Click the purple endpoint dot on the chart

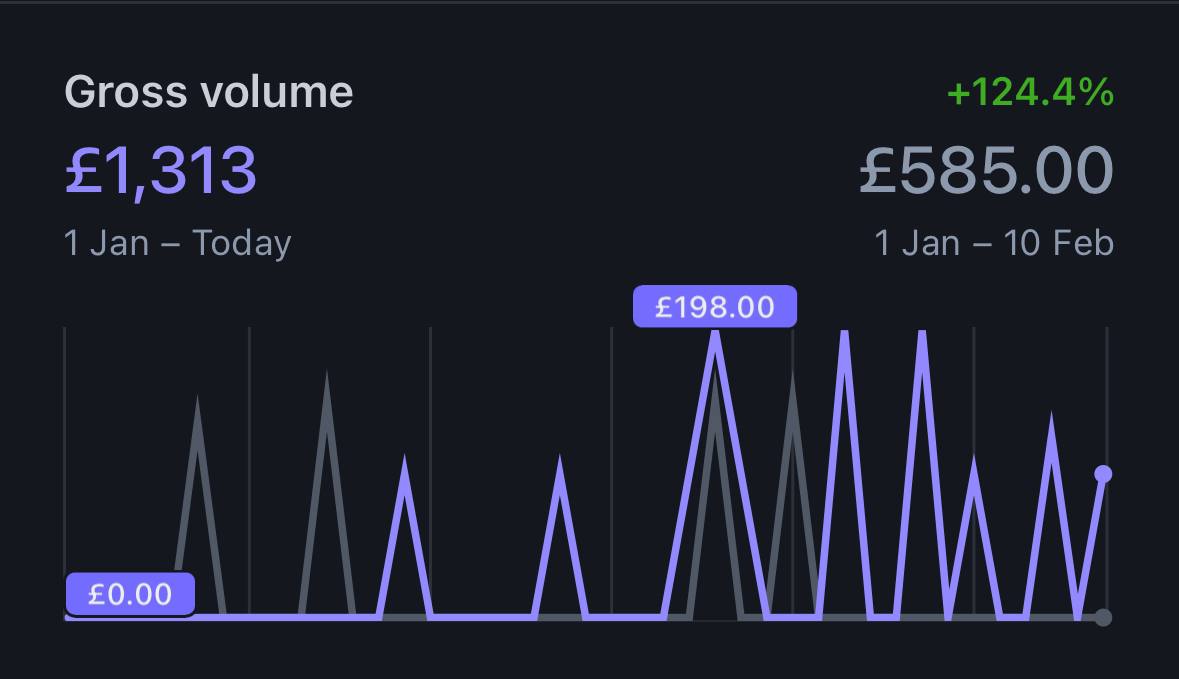click(1103, 474)
